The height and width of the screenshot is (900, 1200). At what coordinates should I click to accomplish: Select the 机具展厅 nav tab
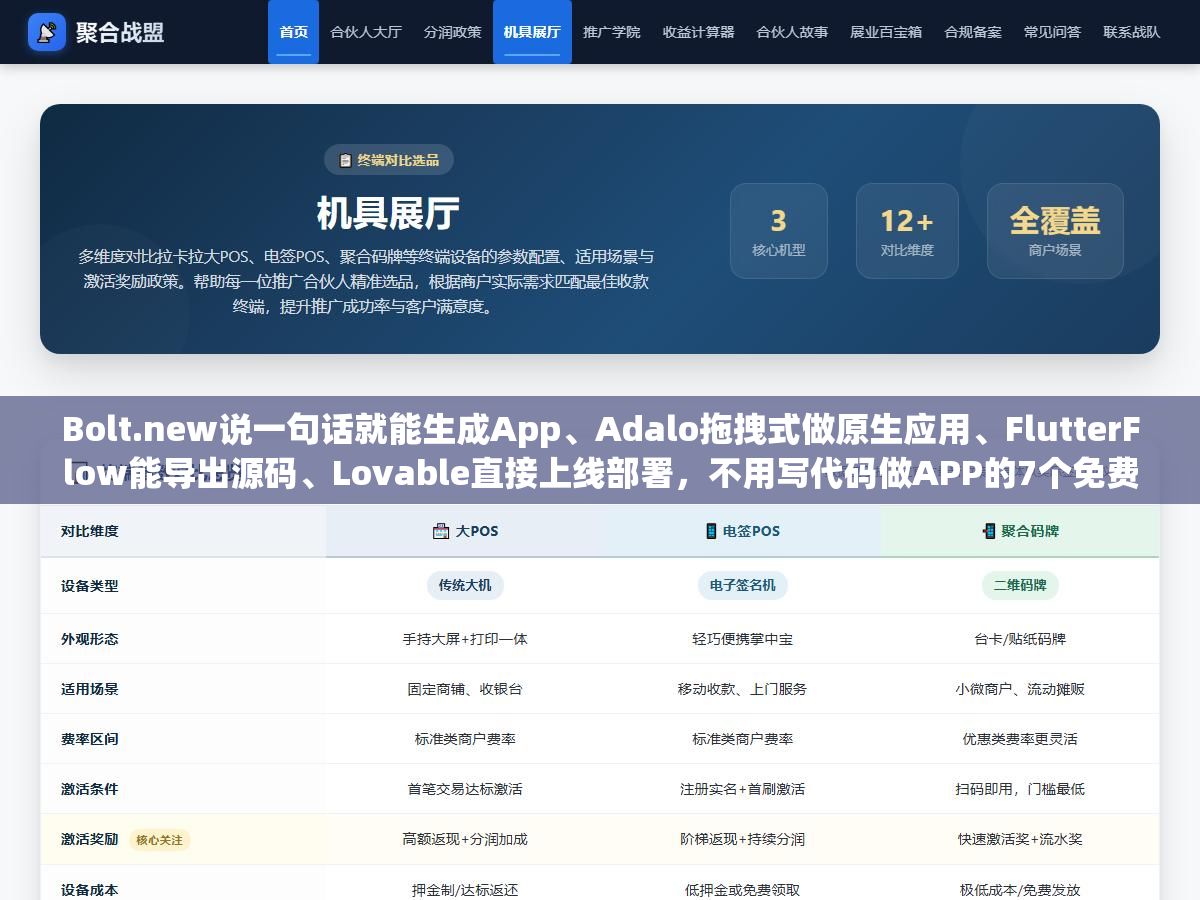pos(532,32)
